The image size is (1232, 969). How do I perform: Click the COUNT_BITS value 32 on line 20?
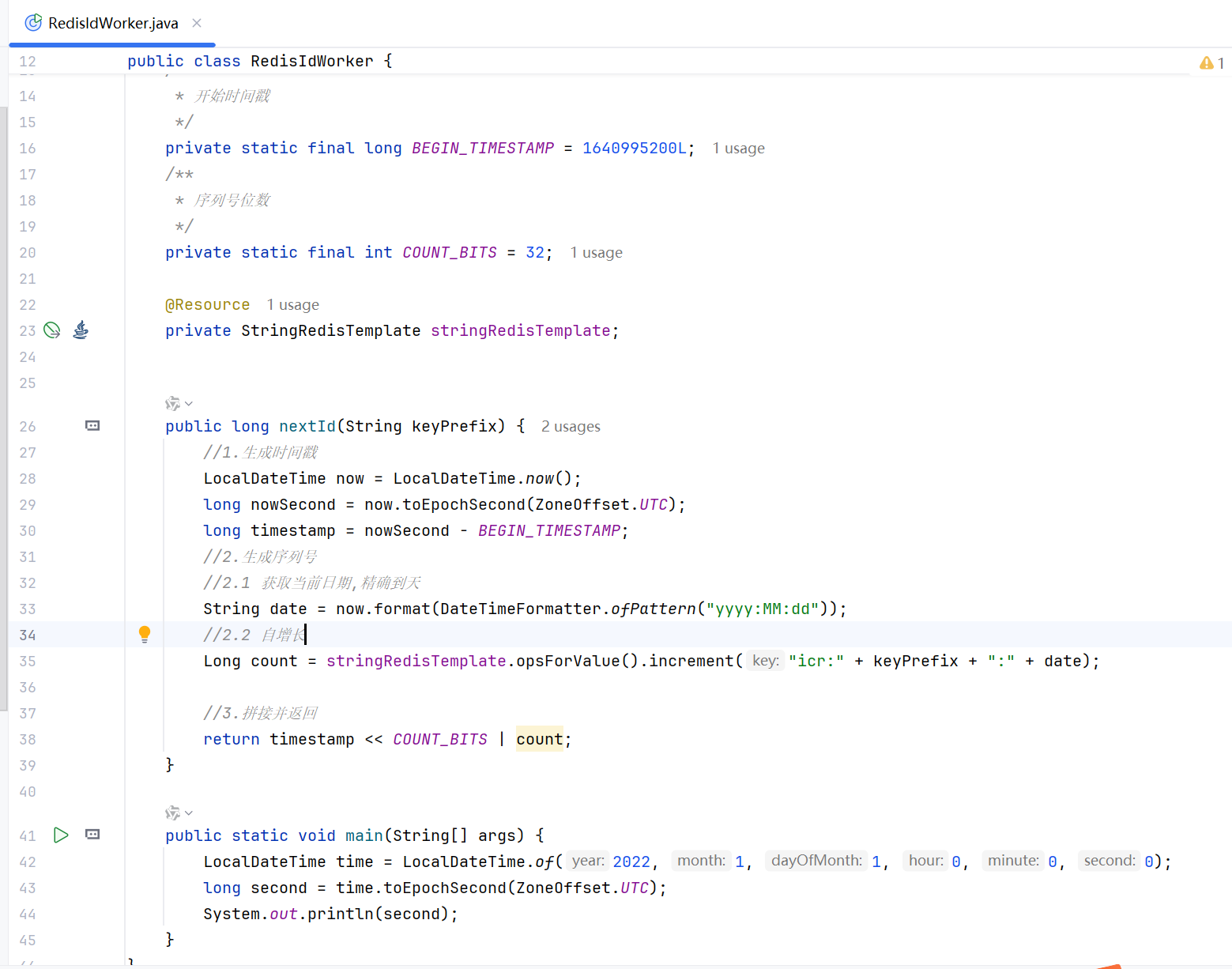(x=535, y=253)
